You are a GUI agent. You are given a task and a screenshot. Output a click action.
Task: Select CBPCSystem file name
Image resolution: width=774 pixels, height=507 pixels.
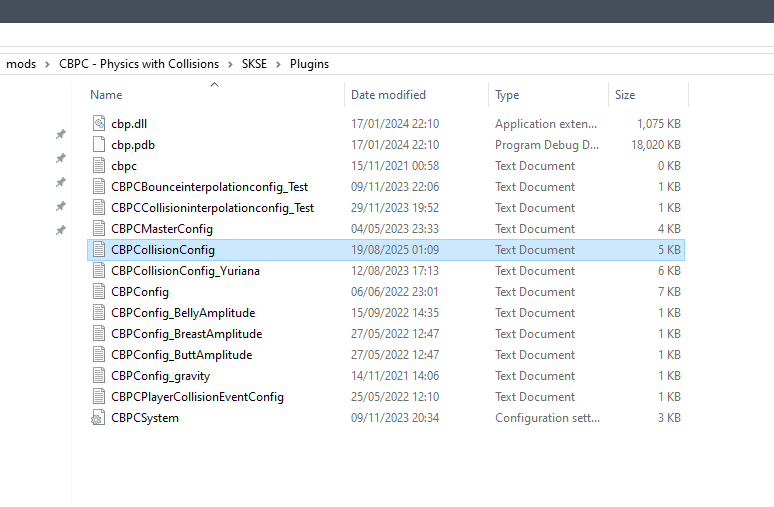click(x=145, y=418)
